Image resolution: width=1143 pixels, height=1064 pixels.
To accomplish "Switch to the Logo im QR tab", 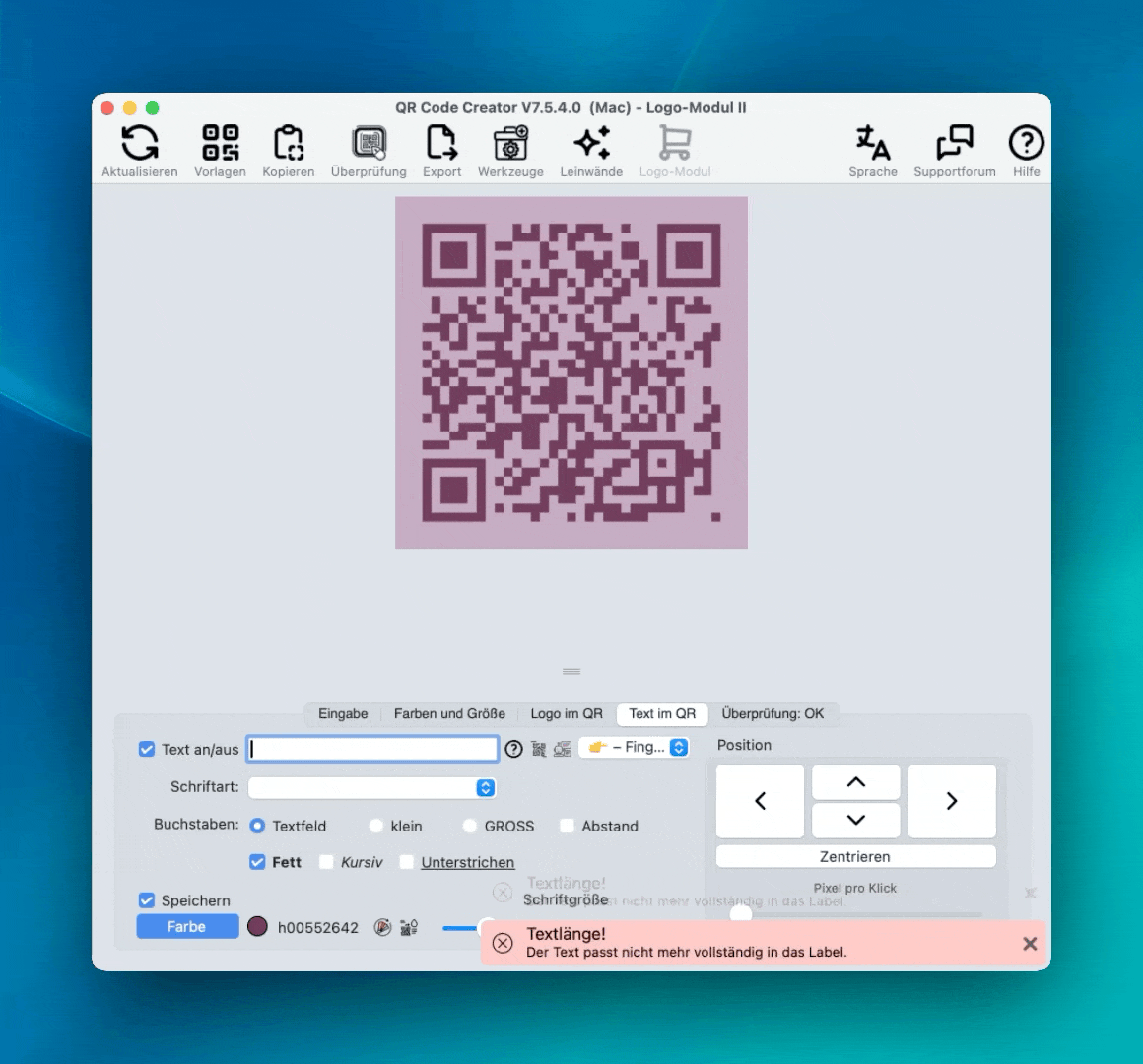I will coord(567,714).
